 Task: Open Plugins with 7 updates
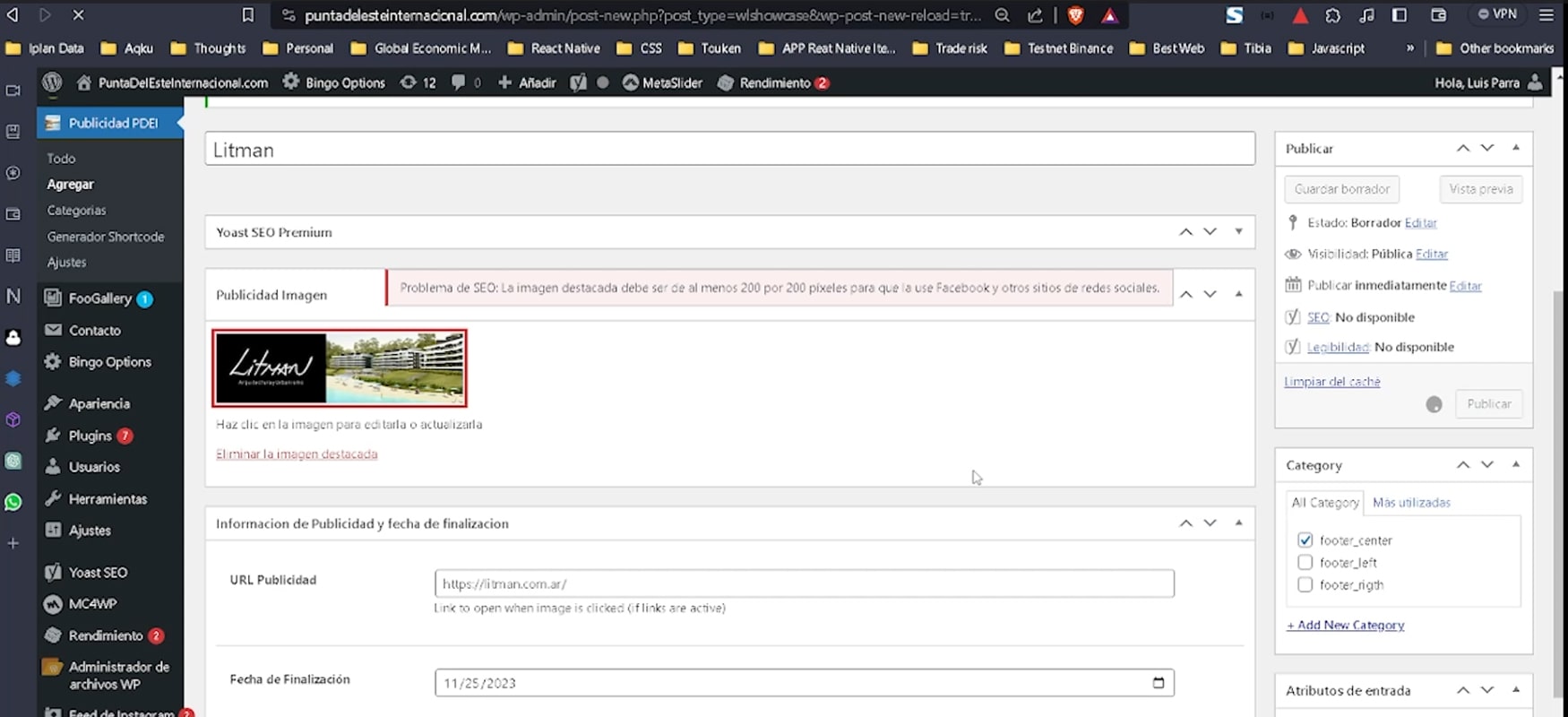point(90,436)
